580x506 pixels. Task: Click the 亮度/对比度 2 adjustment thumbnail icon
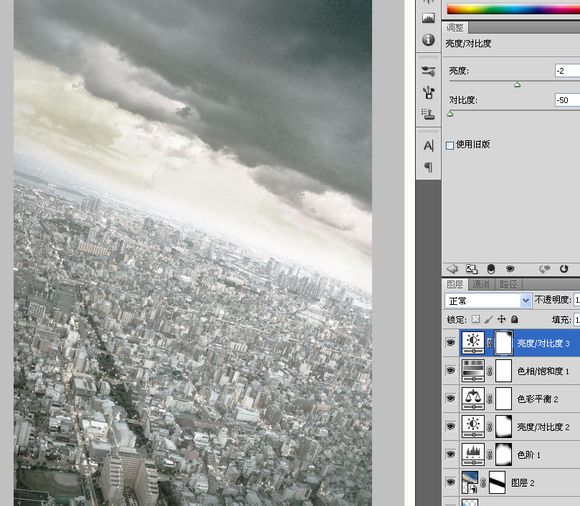[x=473, y=426]
